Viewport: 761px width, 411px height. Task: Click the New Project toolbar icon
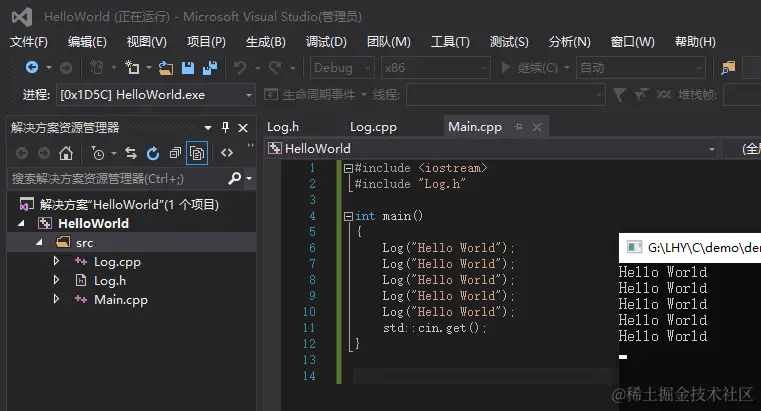click(x=132, y=67)
